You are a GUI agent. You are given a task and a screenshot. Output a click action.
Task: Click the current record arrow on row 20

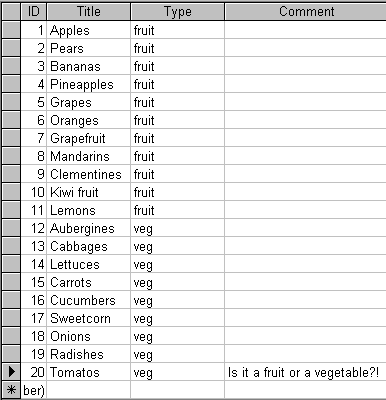click(11, 372)
